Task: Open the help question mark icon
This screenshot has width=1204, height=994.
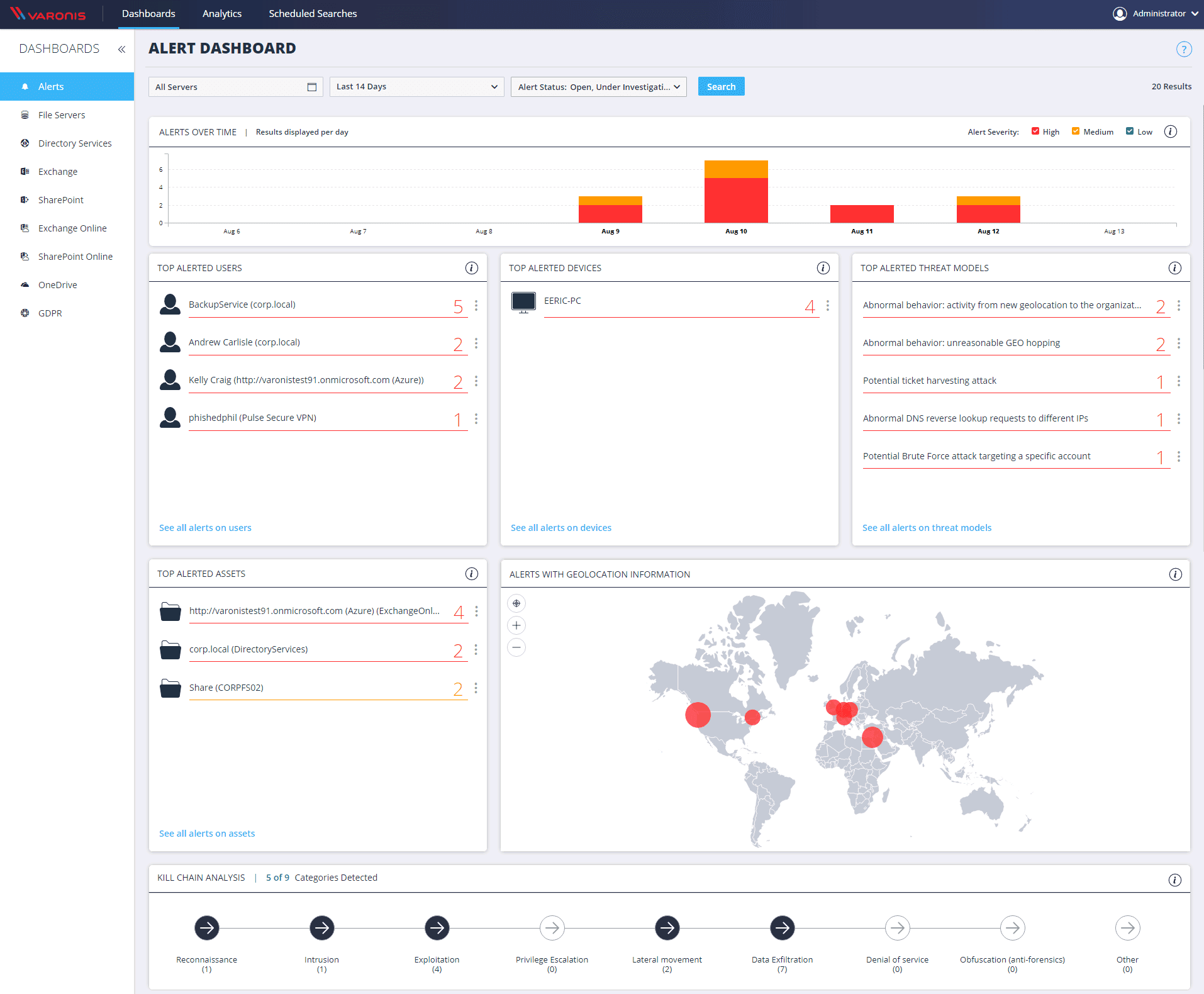Action: click(1184, 49)
